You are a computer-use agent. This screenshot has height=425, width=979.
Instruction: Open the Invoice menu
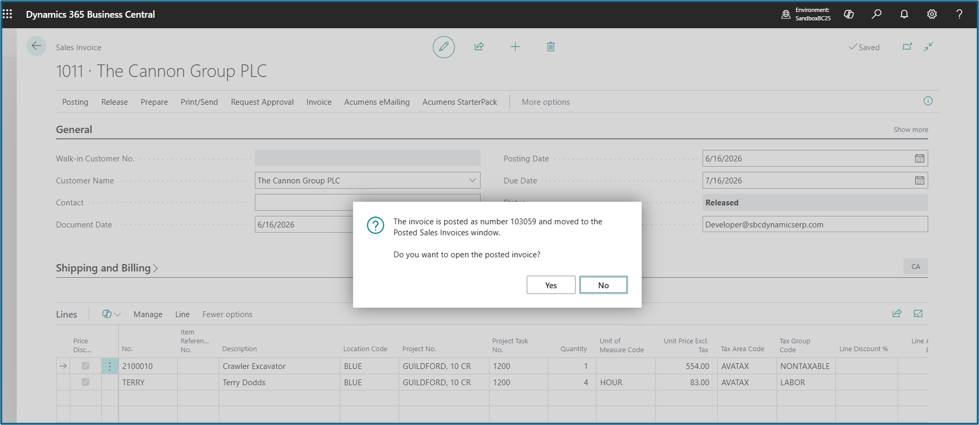click(319, 102)
